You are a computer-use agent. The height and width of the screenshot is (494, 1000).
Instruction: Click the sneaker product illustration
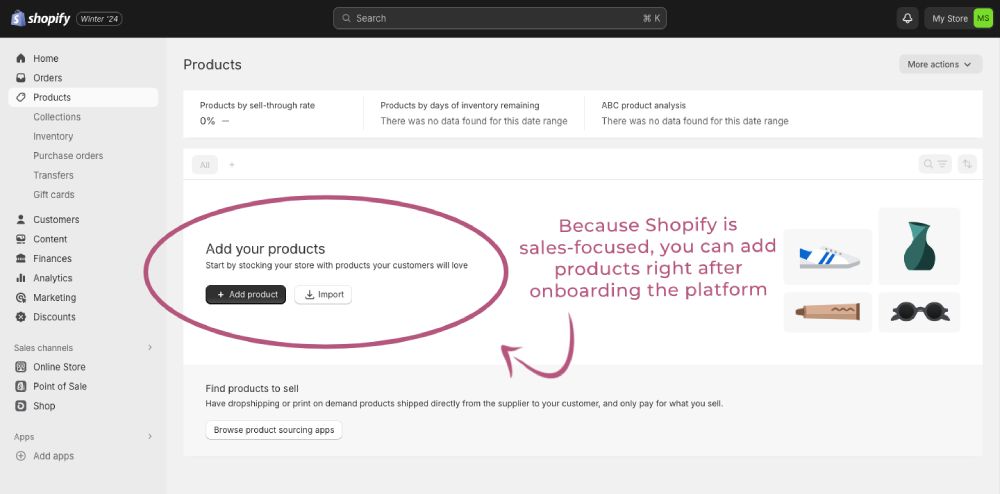828,257
